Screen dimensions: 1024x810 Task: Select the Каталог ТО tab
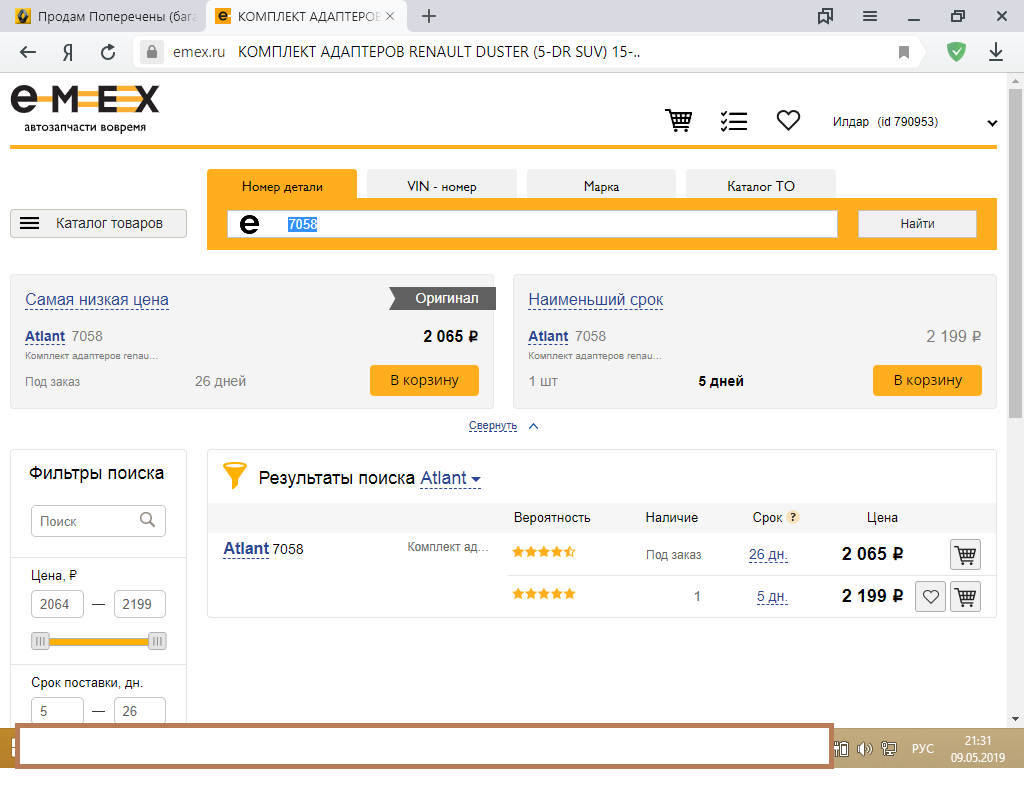tap(761, 186)
